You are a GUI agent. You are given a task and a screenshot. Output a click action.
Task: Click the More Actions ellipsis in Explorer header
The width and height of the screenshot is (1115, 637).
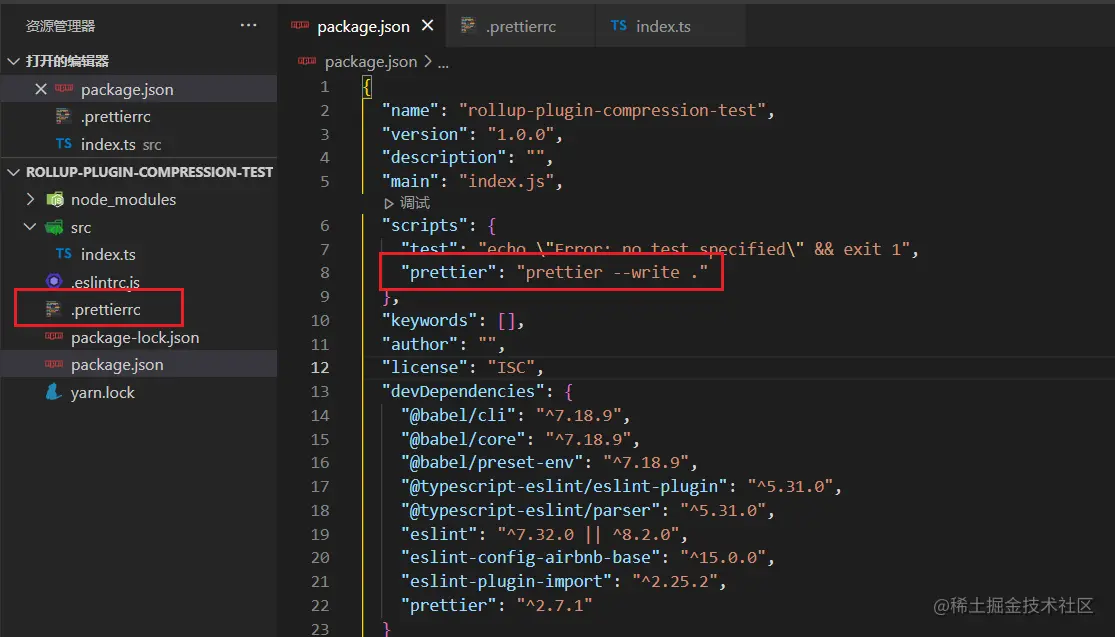pos(248,25)
